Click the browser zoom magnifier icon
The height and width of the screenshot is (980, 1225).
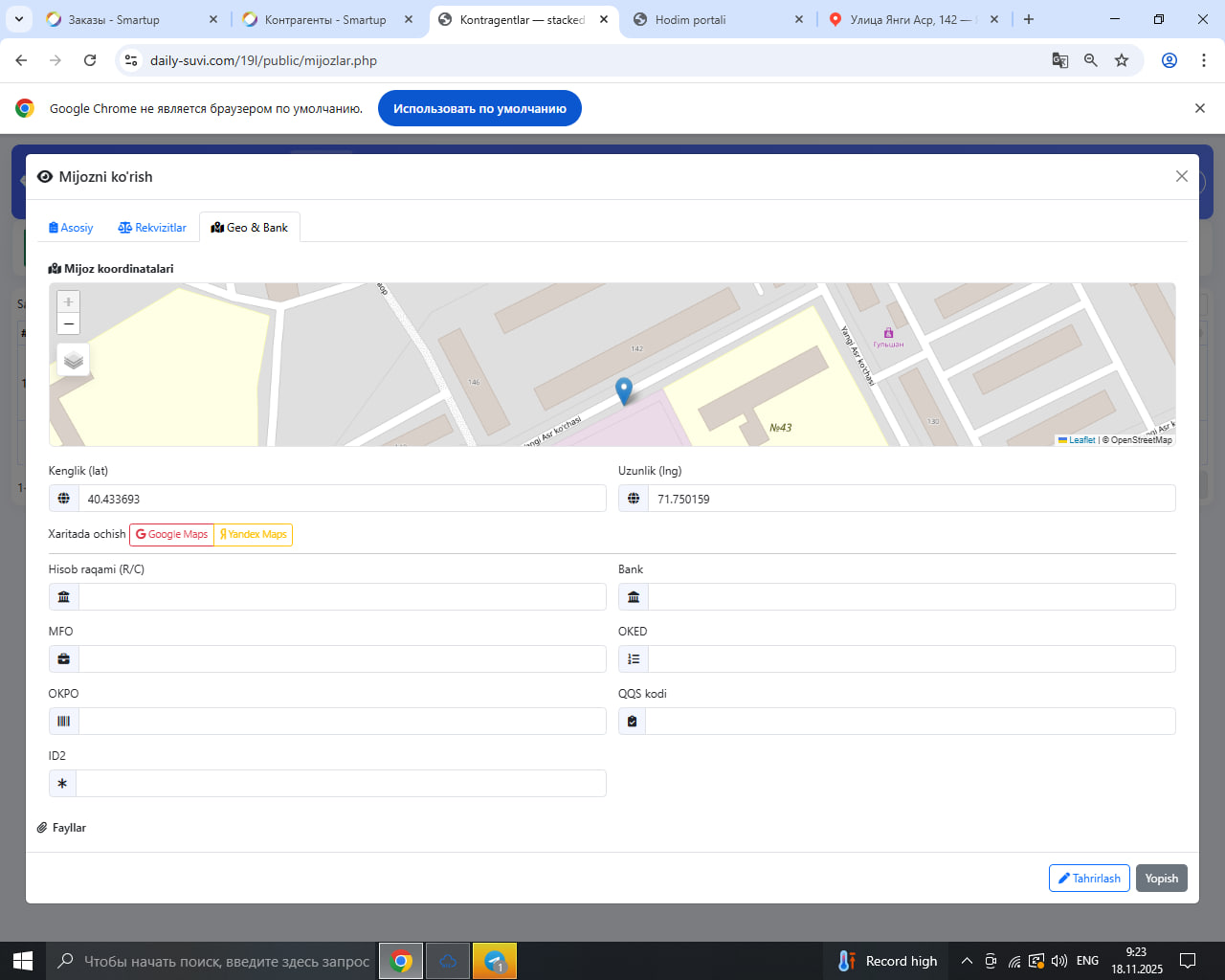click(x=1091, y=60)
